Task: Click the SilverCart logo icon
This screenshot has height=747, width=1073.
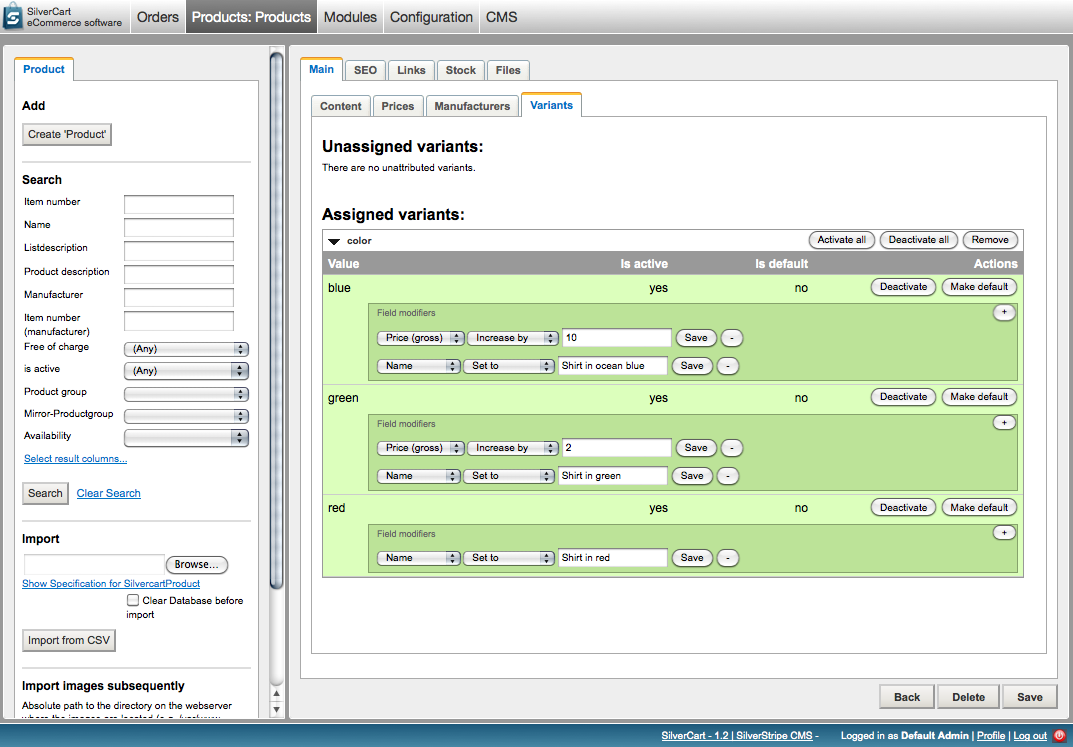Action: pyautogui.click(x=14, y=17)
